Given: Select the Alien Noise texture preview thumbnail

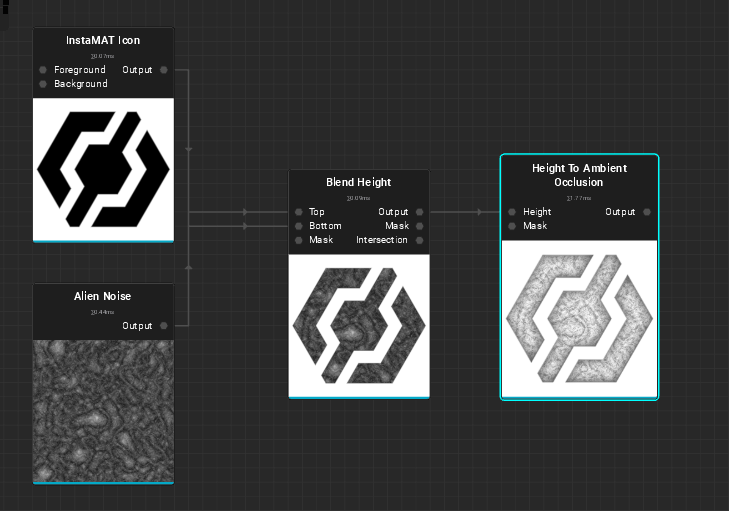Looking at the screenshot, I should click(x=103, y=411).
